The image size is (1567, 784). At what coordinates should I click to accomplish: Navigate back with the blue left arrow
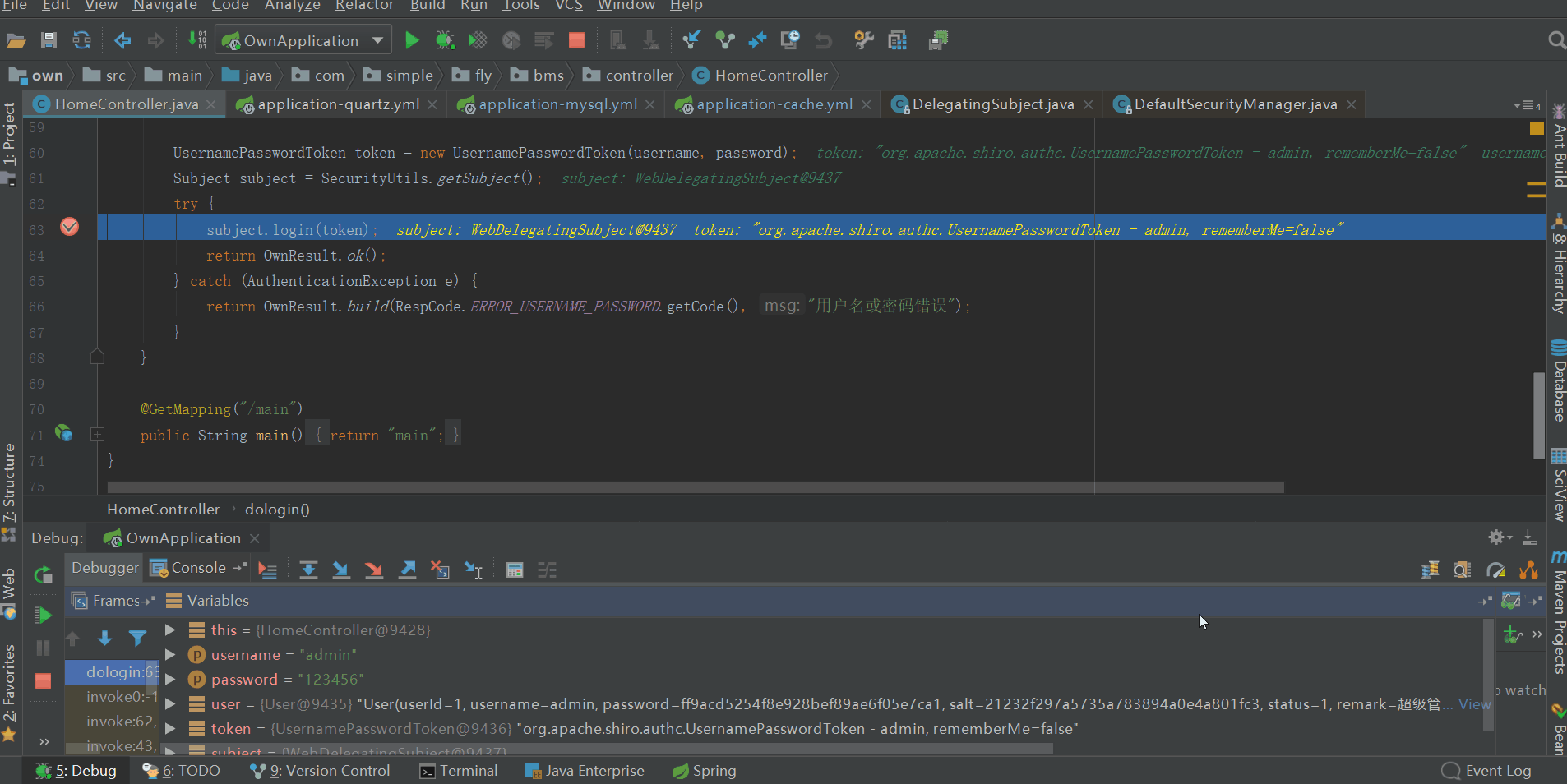coord(122,40)
